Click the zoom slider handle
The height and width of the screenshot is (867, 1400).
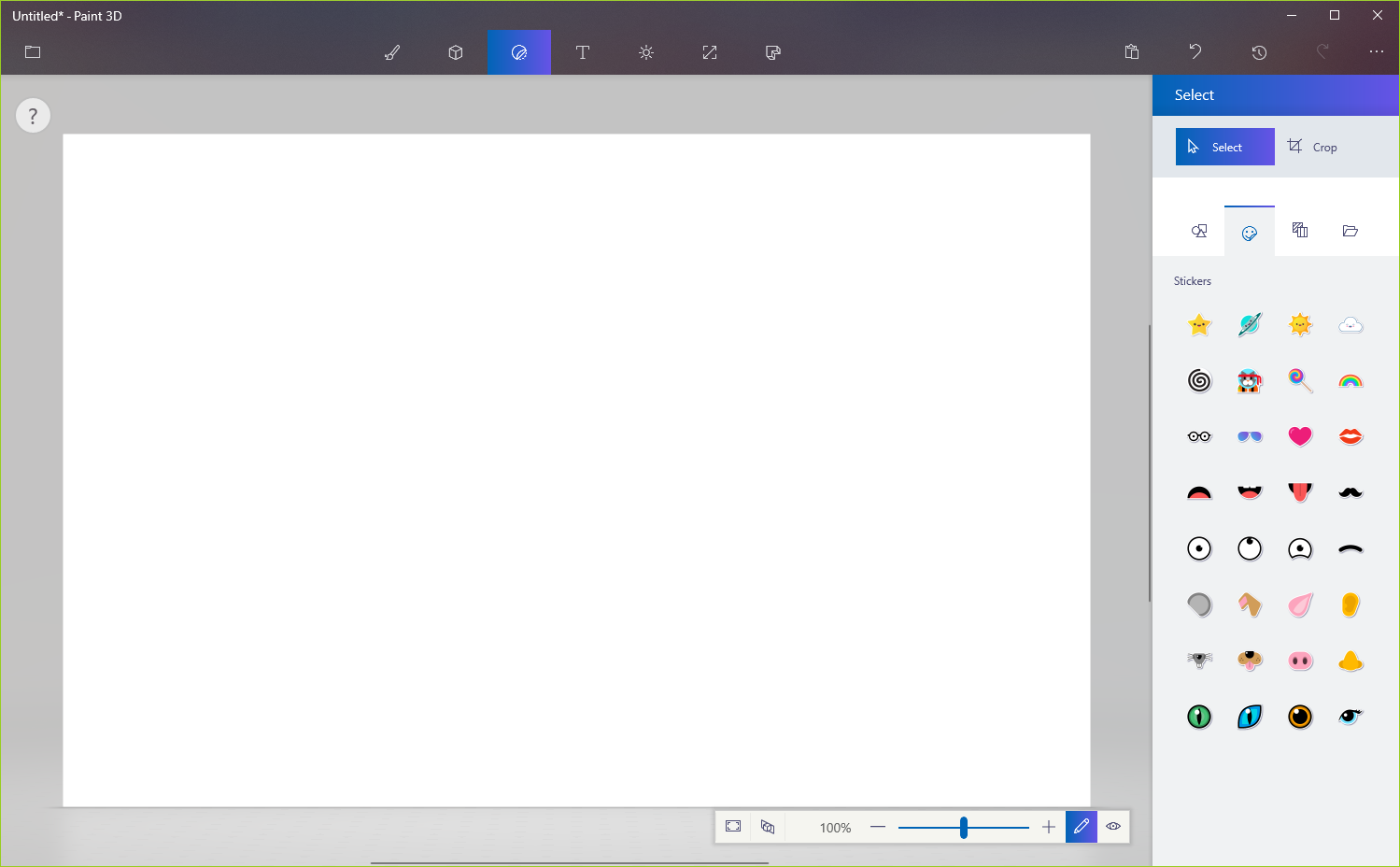tap(963, 827)
